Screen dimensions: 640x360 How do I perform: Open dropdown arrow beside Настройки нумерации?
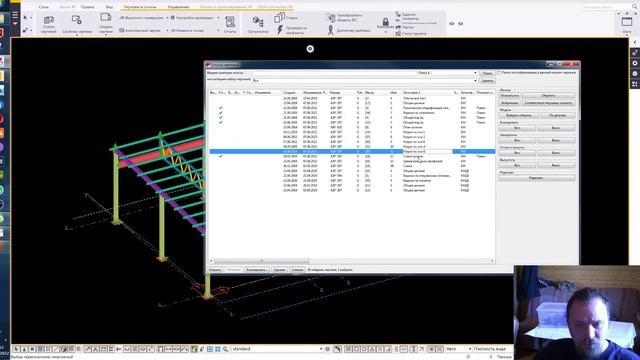218,18
